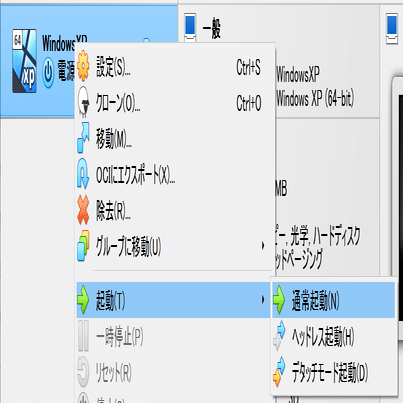Click the stacked squares icon for グループに移動(U)
The height and width of the screenshot is (403, 403).
coord(83,246)
